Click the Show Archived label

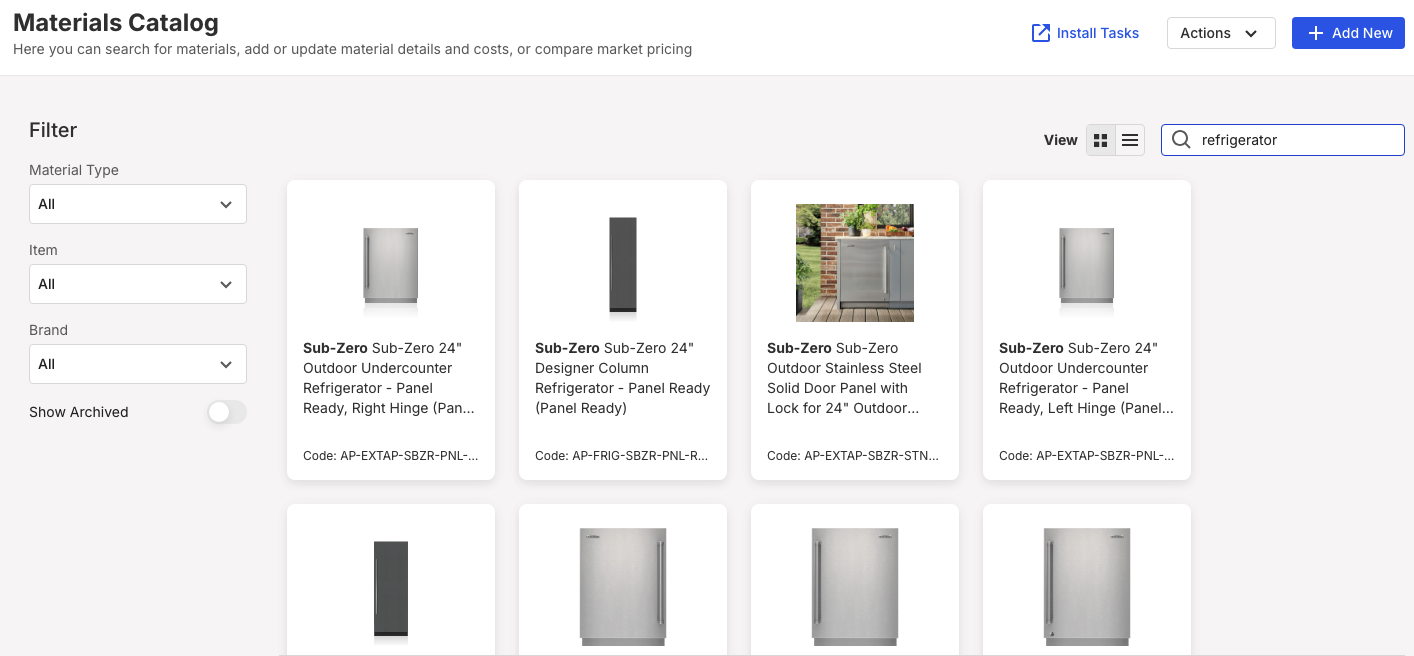coord(79,412)
